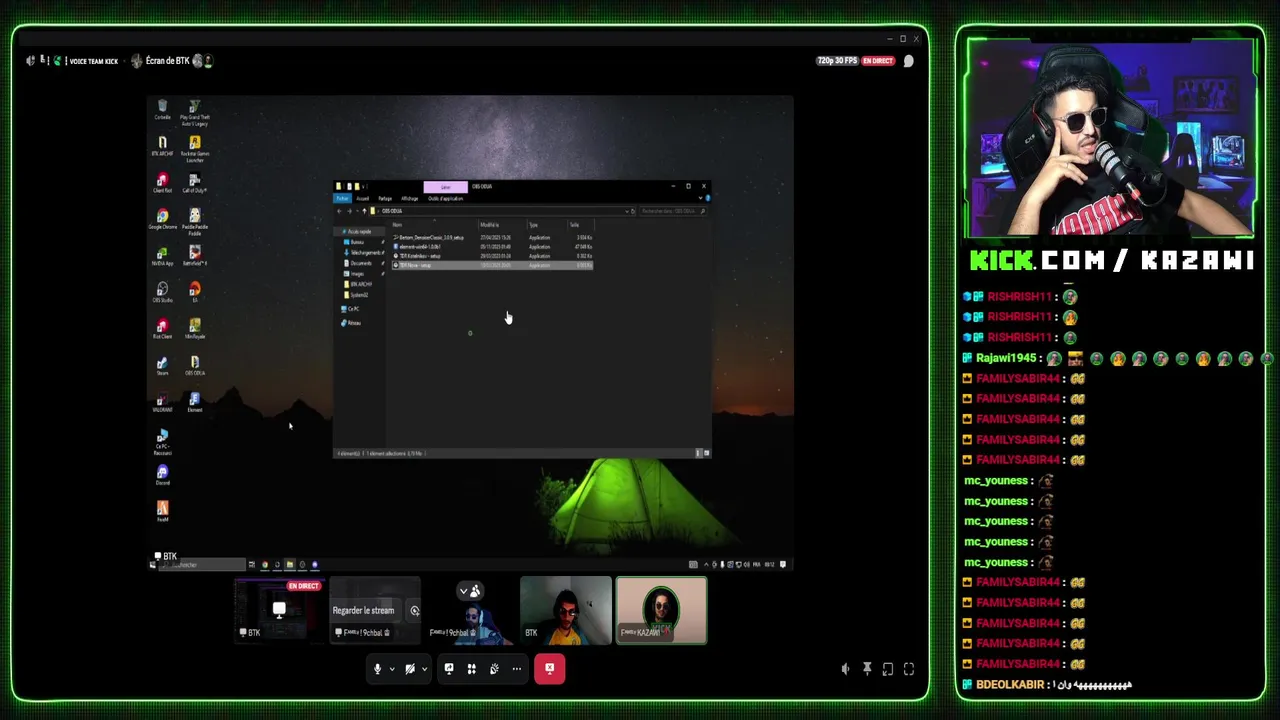Open microphone input options arrow
Viewport: 1280px width, 720px height.
pyautogui.click(x=392, y=669)
